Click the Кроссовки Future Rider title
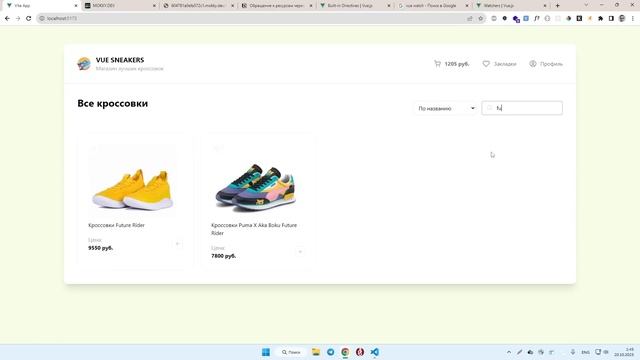Image resolution: width=640 pixels, height=360 pixels. [116, 225]
